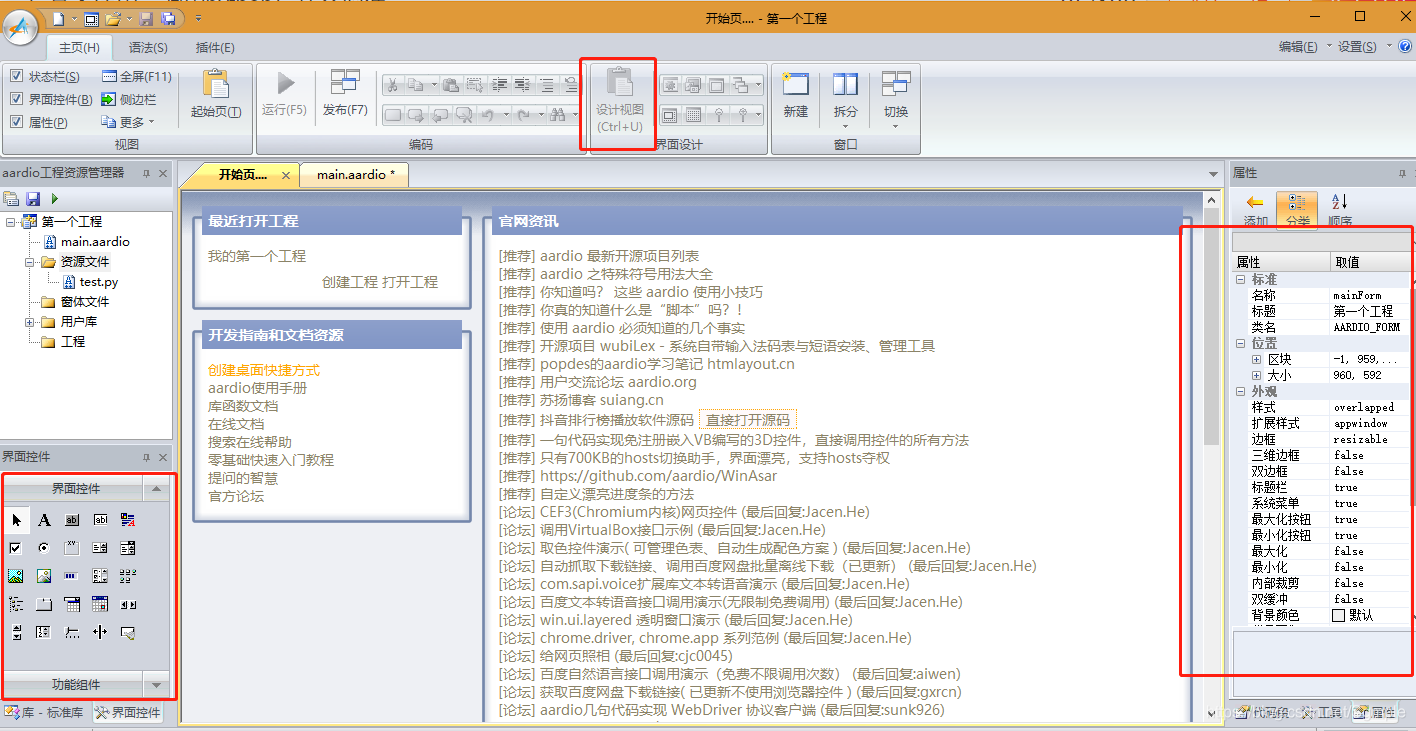Select the pointer arrow tool in 界面控件
Image resolution: width=1416 pixels, height=731 pixels.
point(17,520)
